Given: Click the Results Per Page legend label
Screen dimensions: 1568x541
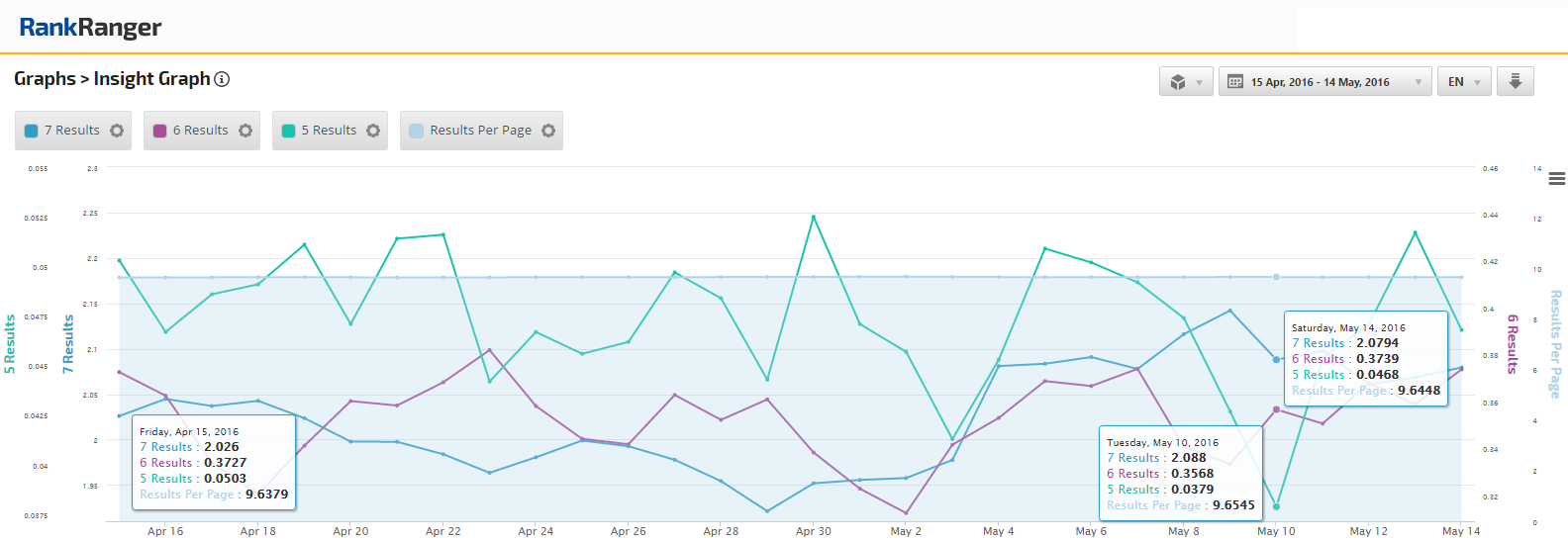Looking at the screenshot, I should pos(480,131).
